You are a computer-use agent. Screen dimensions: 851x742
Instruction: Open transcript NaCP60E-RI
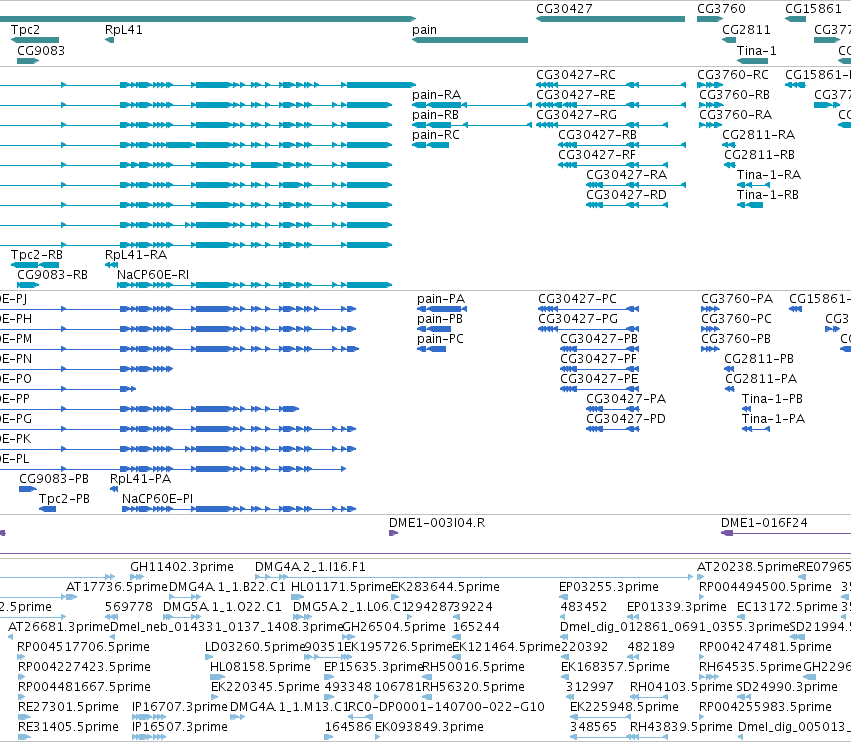click(x=153, y=275)
